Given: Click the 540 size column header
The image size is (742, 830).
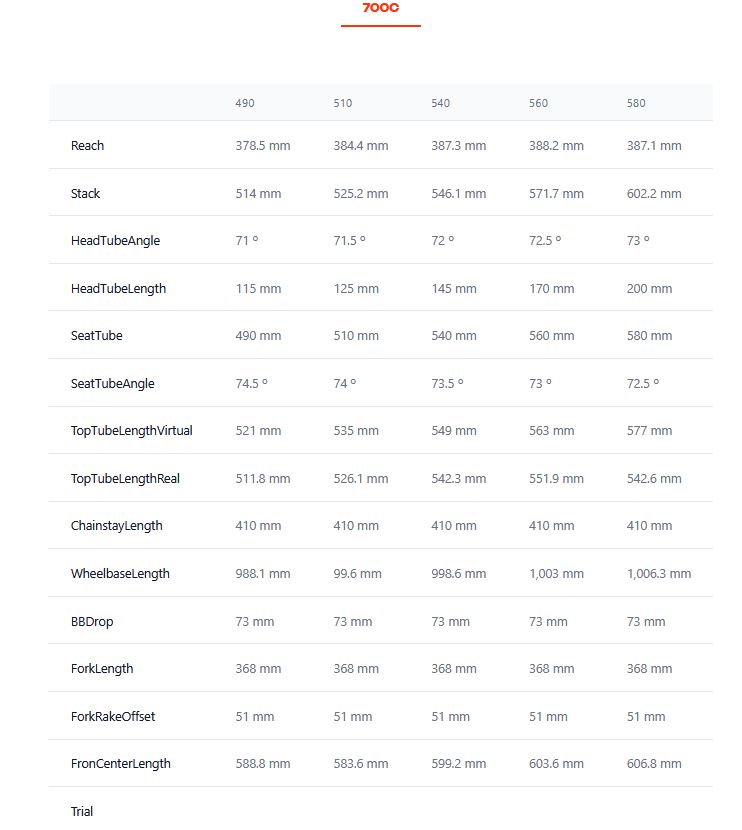Looking at the screenshot, I should click(x=441, y=103).
